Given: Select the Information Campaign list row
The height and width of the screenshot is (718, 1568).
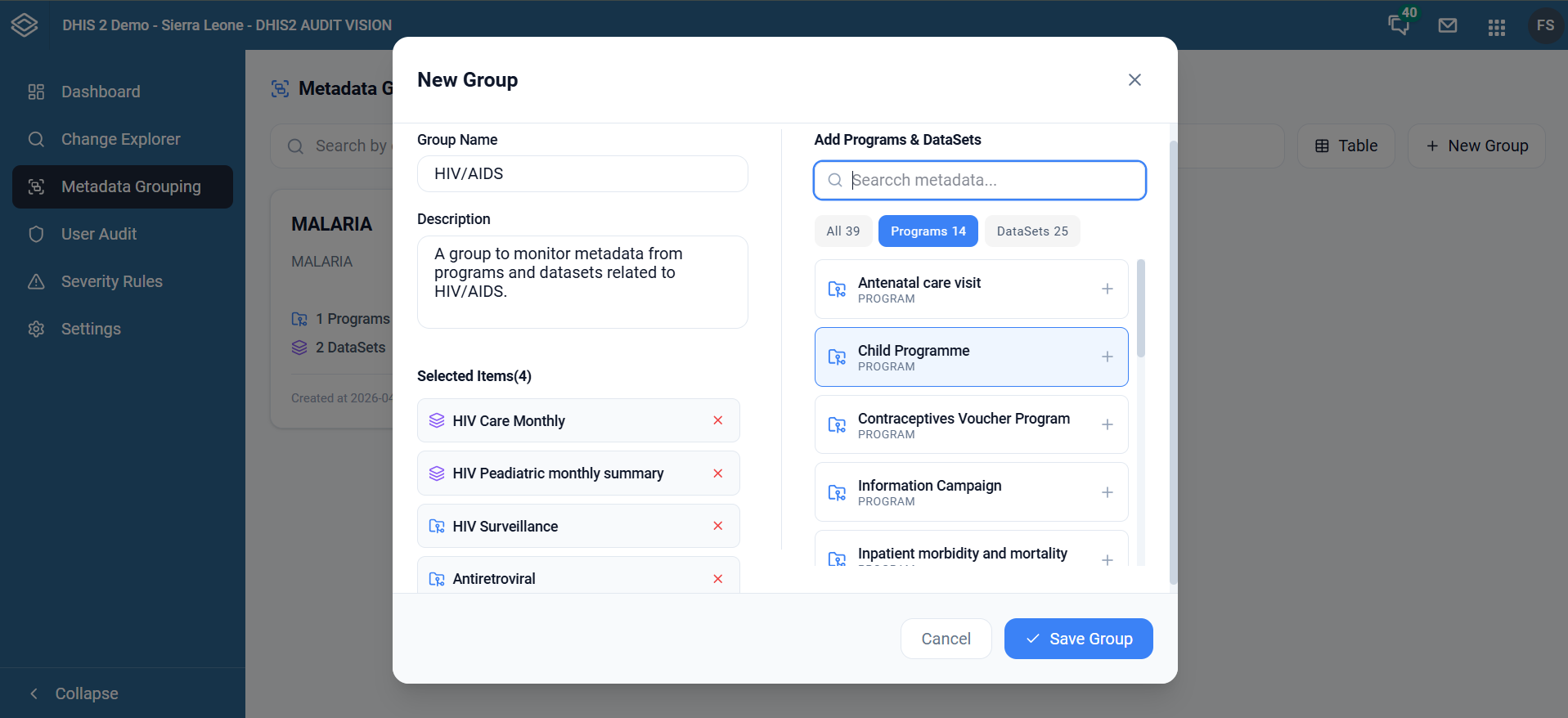Looking at the screenshot, I should [x=972, y=492].
